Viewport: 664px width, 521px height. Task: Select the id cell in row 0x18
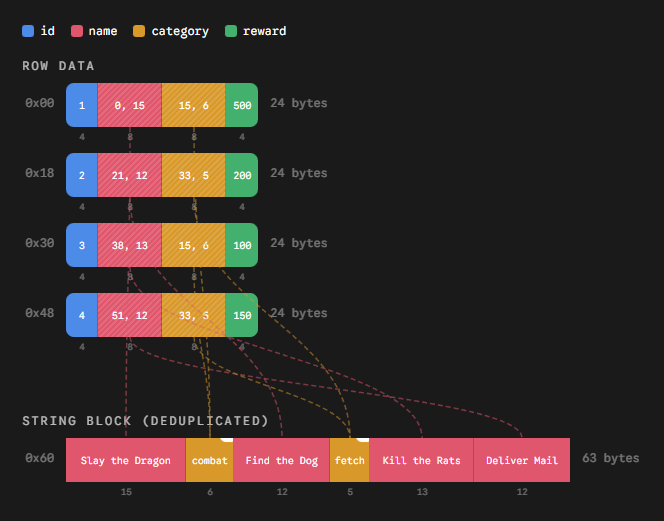[82, 175]
